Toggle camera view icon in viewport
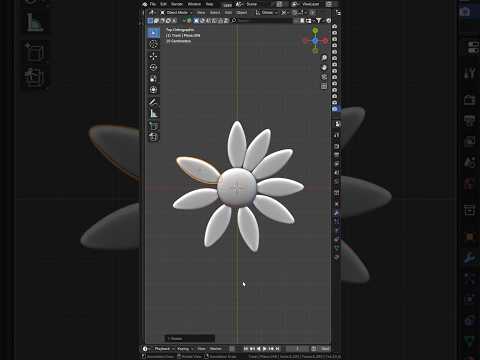 point(324,77)
